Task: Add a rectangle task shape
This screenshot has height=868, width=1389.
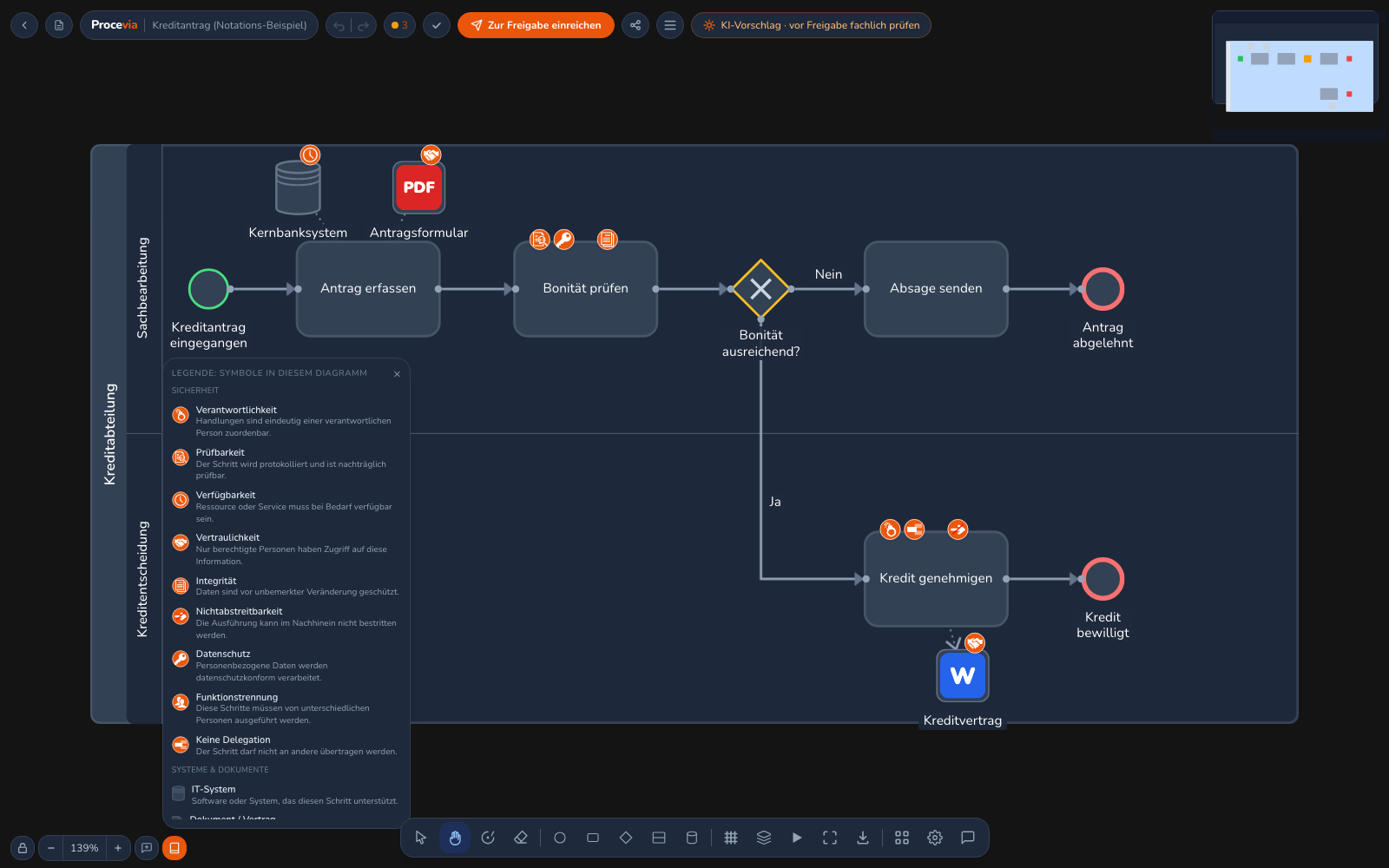Action: (x=593, y=838)
